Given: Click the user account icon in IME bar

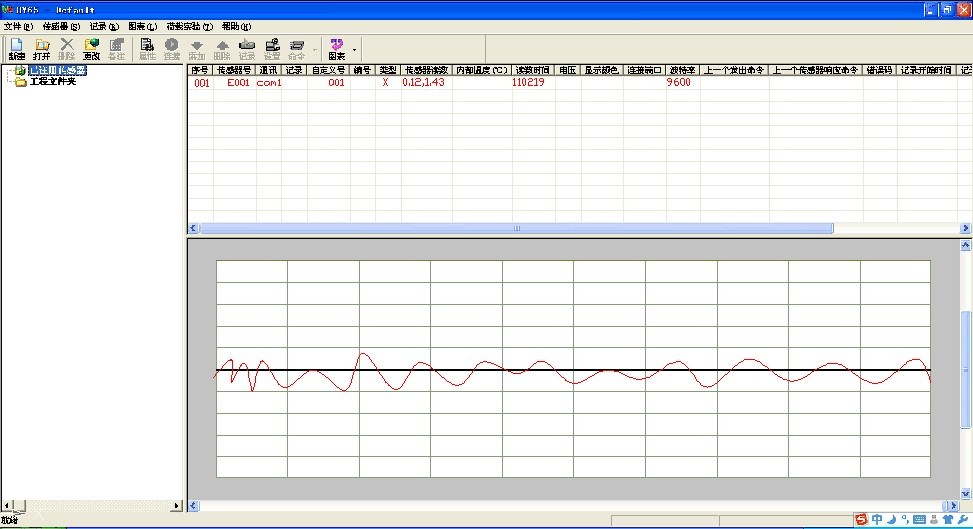Looking at the screenshot, I should 934,520.
